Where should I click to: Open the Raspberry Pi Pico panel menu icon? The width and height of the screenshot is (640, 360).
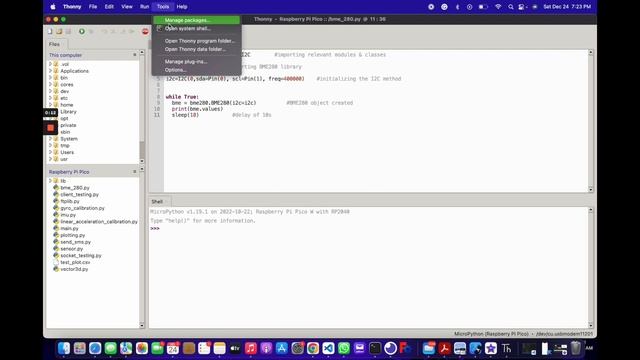[135, 172]
